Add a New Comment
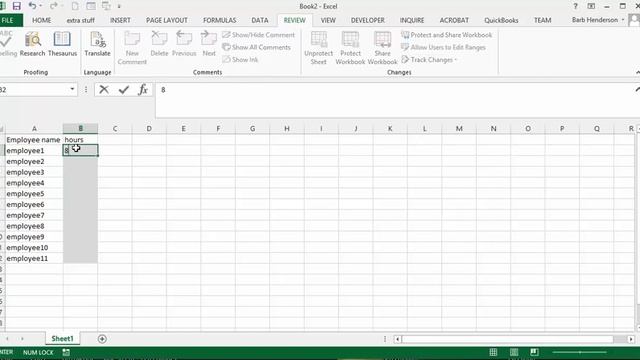640x360 pixels. coord(132,48)
